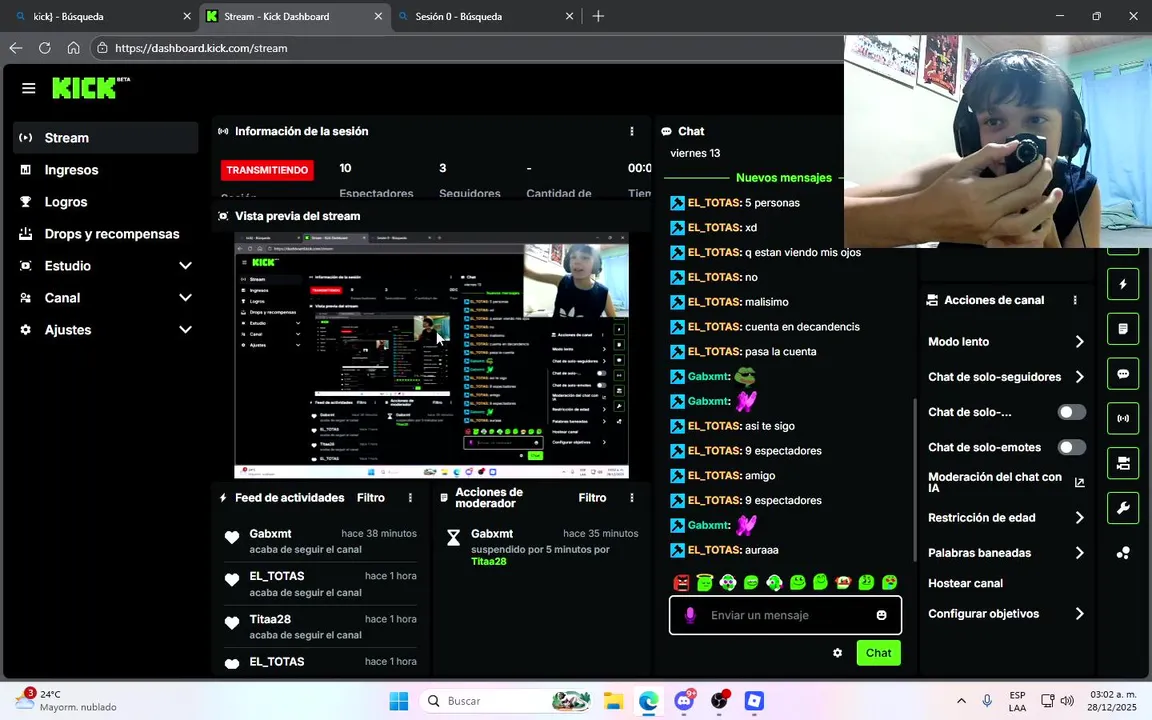Switch to the kick] - Búsqueda tab
Screen dimensions: 1152x720
click(x=99, y=16)
